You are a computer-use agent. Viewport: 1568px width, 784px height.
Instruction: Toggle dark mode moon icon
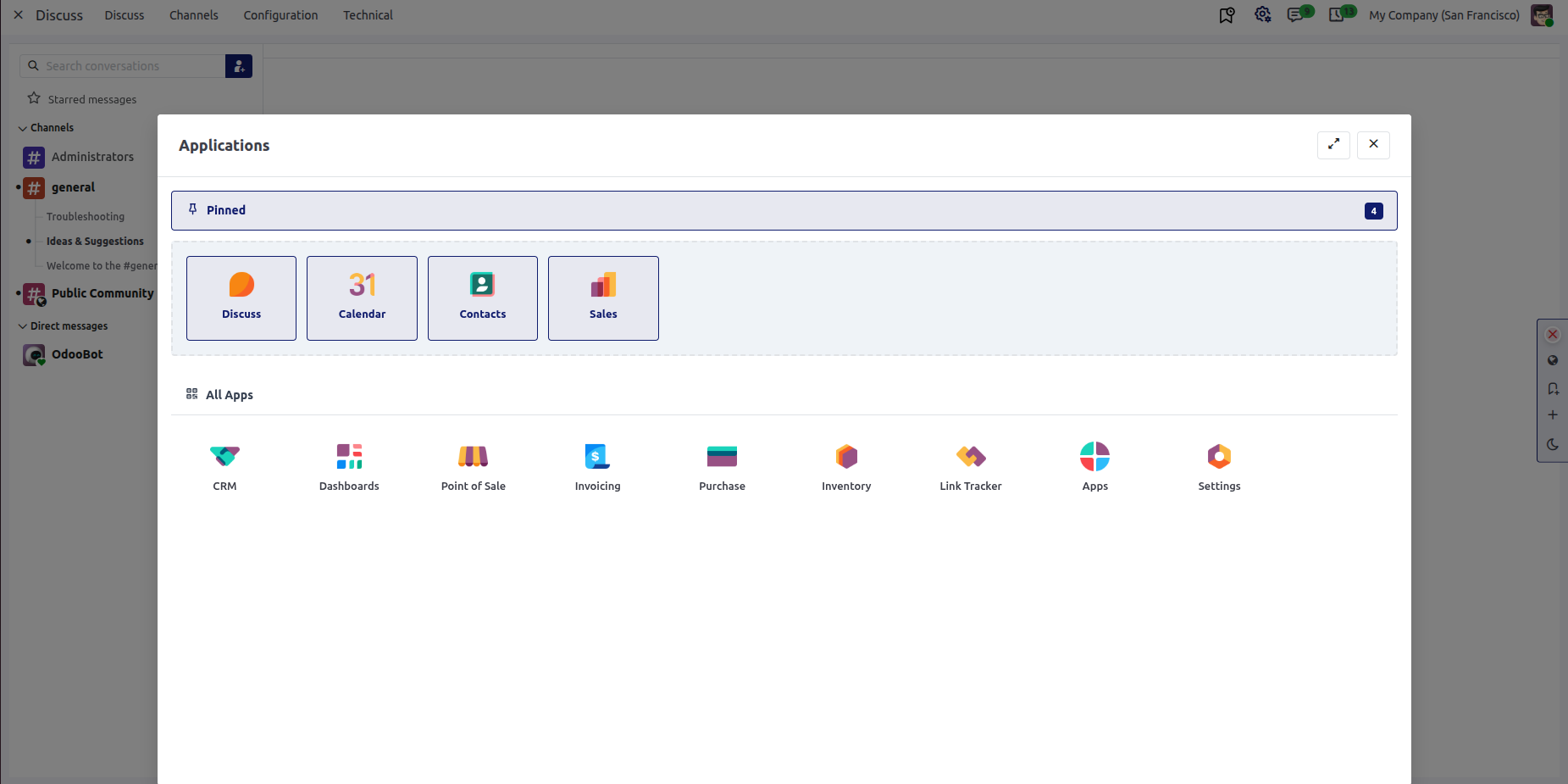tap(1552, 444)
